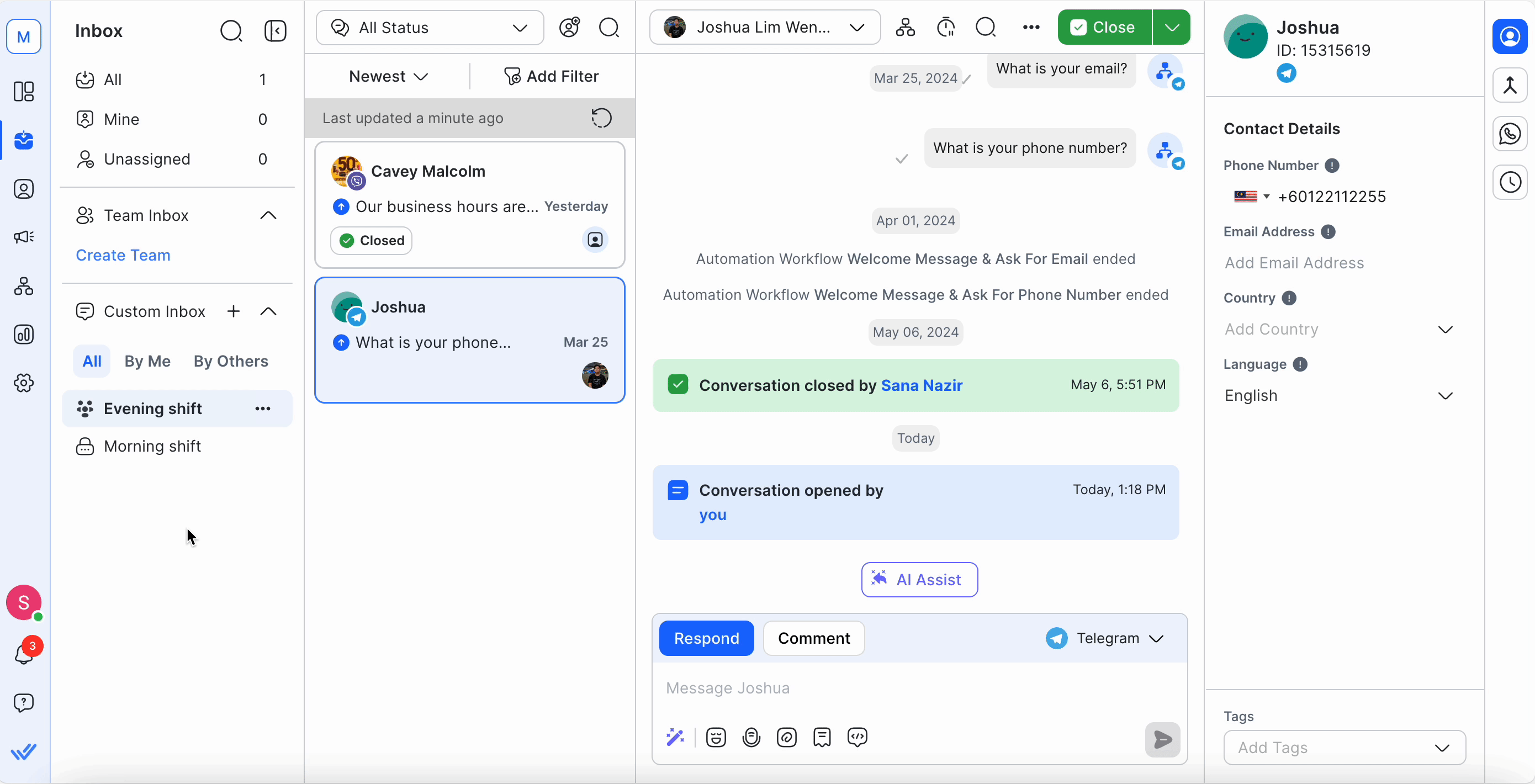1535x784 pixels.
Task: Switch to the Comment tab
Action: coord(813,639)
